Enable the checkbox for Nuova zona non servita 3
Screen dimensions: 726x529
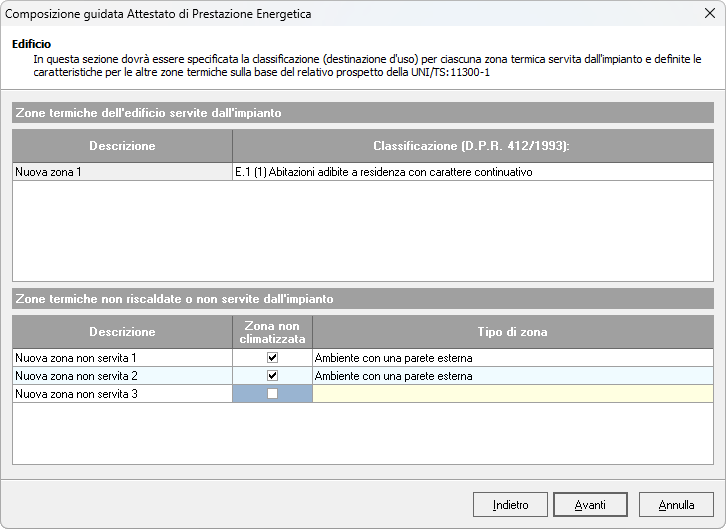pyautogui.click(x=272, y=394)
